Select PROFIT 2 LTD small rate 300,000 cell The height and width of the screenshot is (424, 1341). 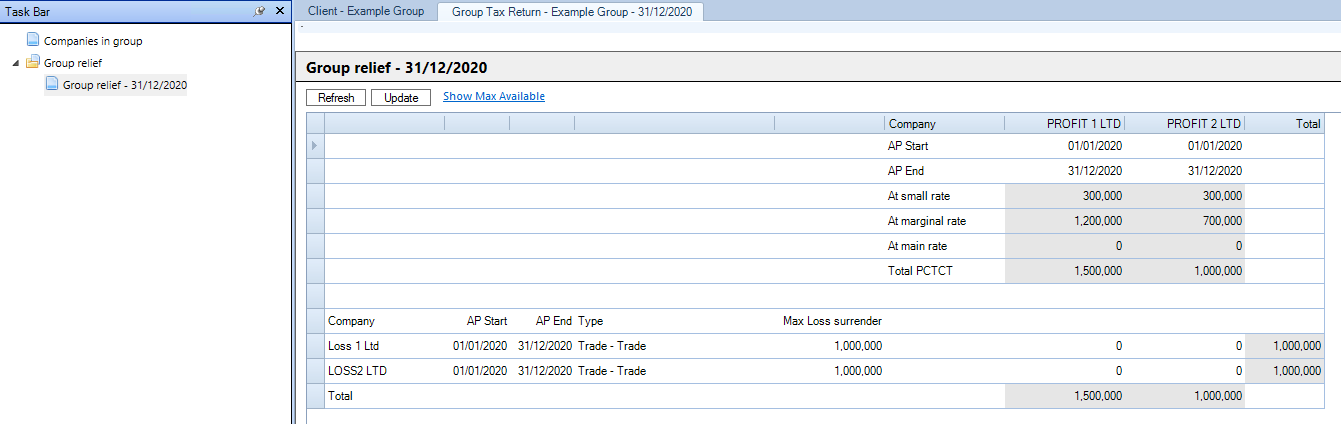1185,196
